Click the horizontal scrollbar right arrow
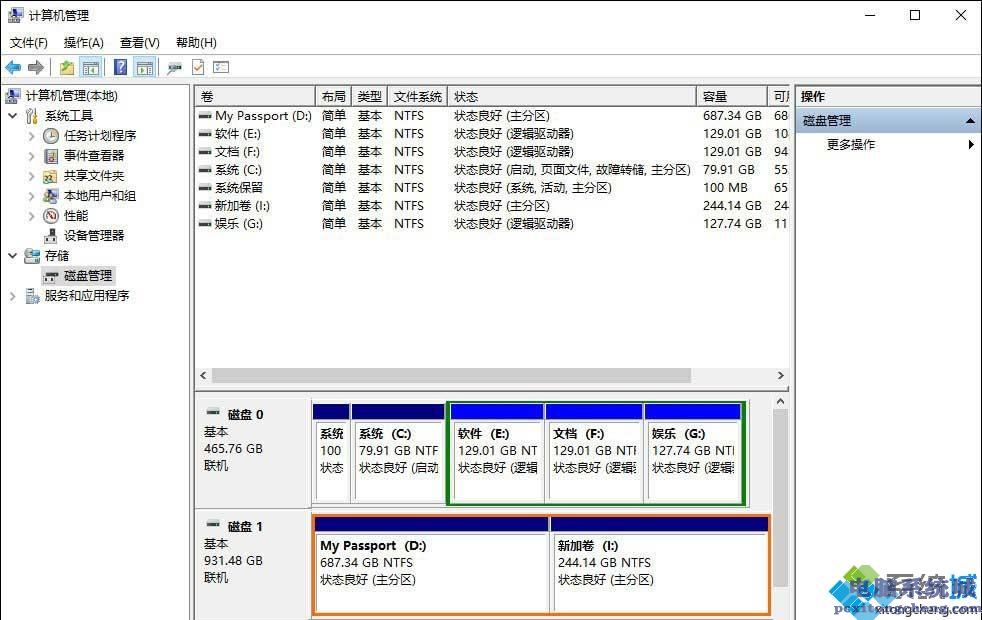Viewport: 982px width, 620px height. click(x=780, y=375)
